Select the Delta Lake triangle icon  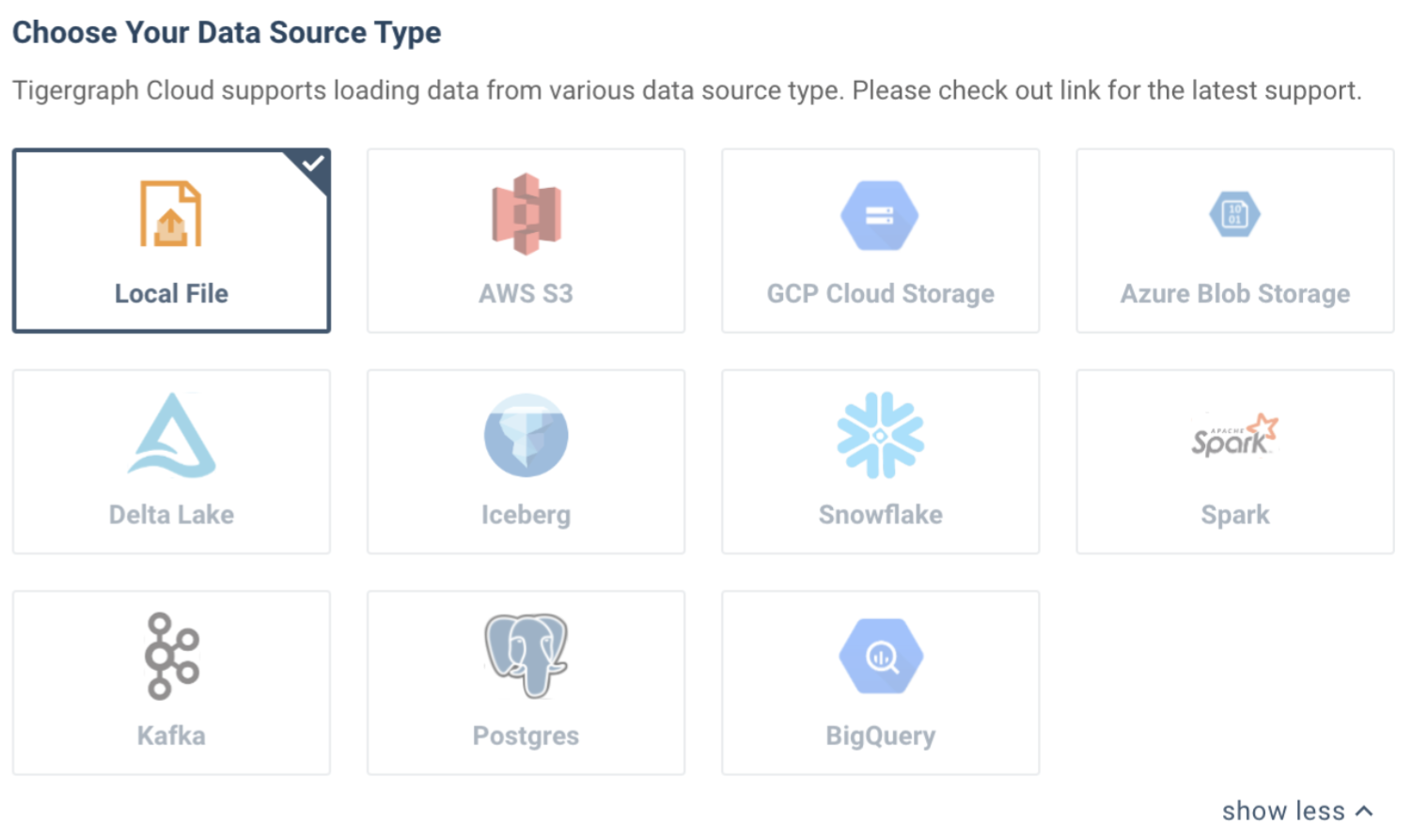tap(171, 435)
